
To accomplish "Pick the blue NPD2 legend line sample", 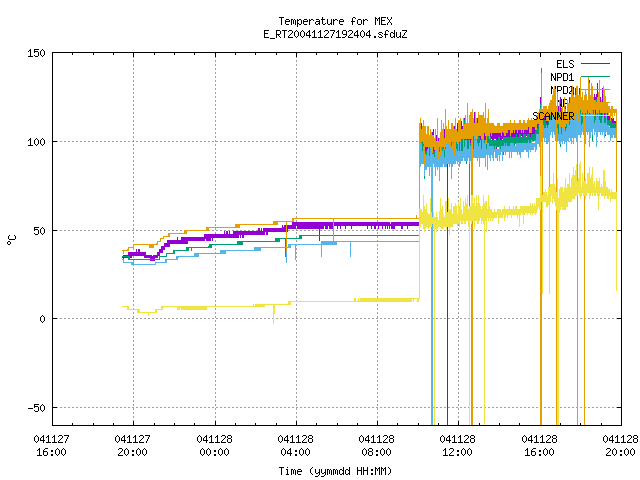I will (595, 89).
